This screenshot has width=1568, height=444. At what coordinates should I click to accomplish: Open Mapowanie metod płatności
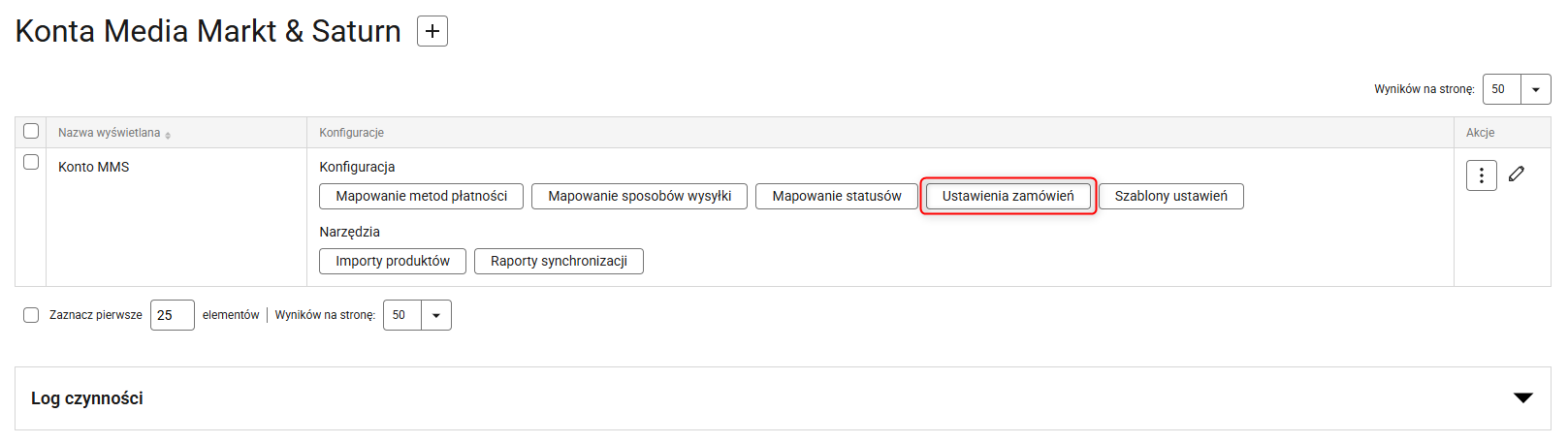[421, 196]
